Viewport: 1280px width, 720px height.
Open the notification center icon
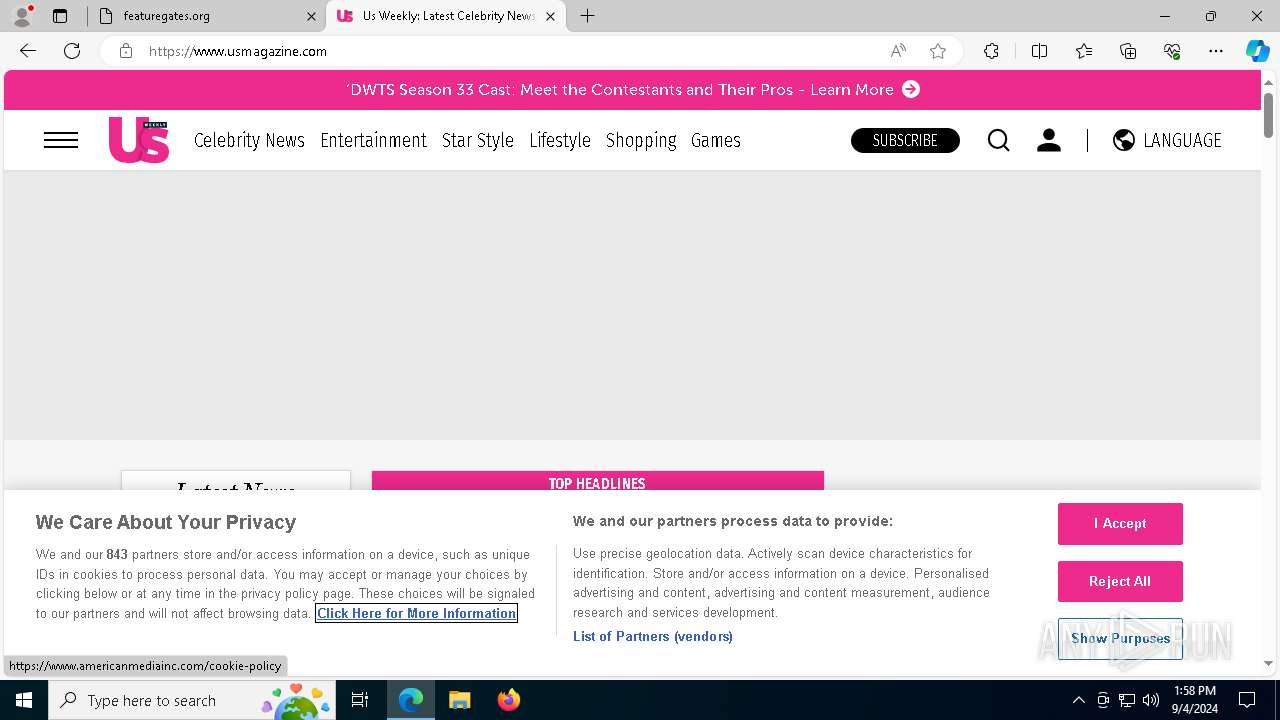pyautogui.click(x=1247, y=700)
